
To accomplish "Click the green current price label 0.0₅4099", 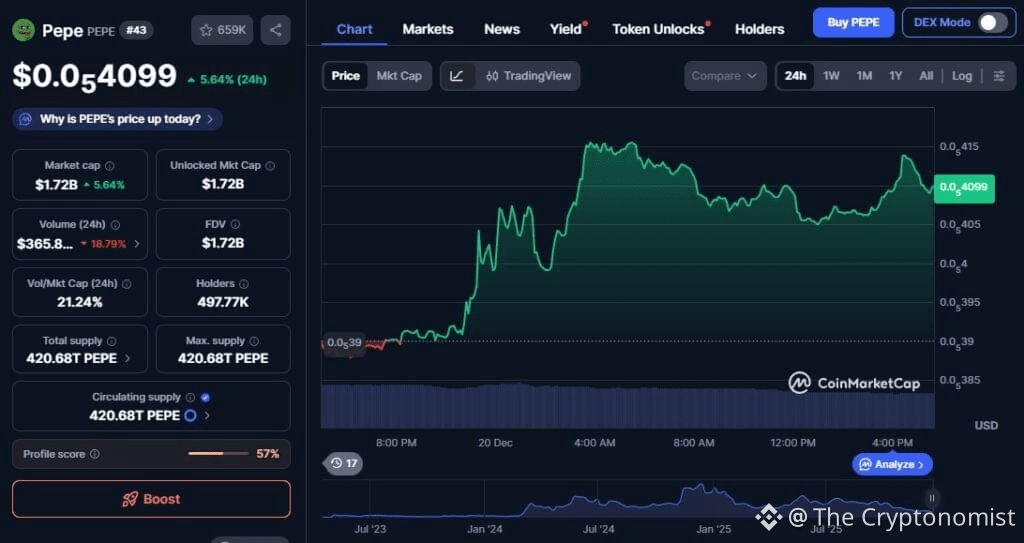I will 964,188.
